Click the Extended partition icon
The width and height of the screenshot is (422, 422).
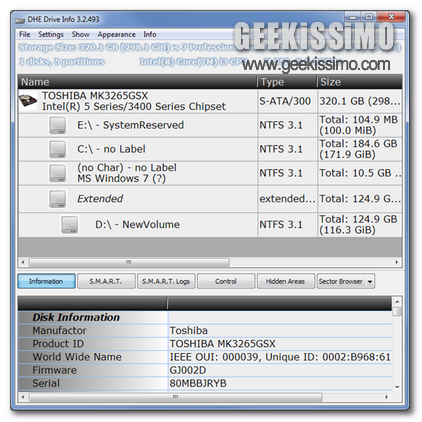pos(58,199)
